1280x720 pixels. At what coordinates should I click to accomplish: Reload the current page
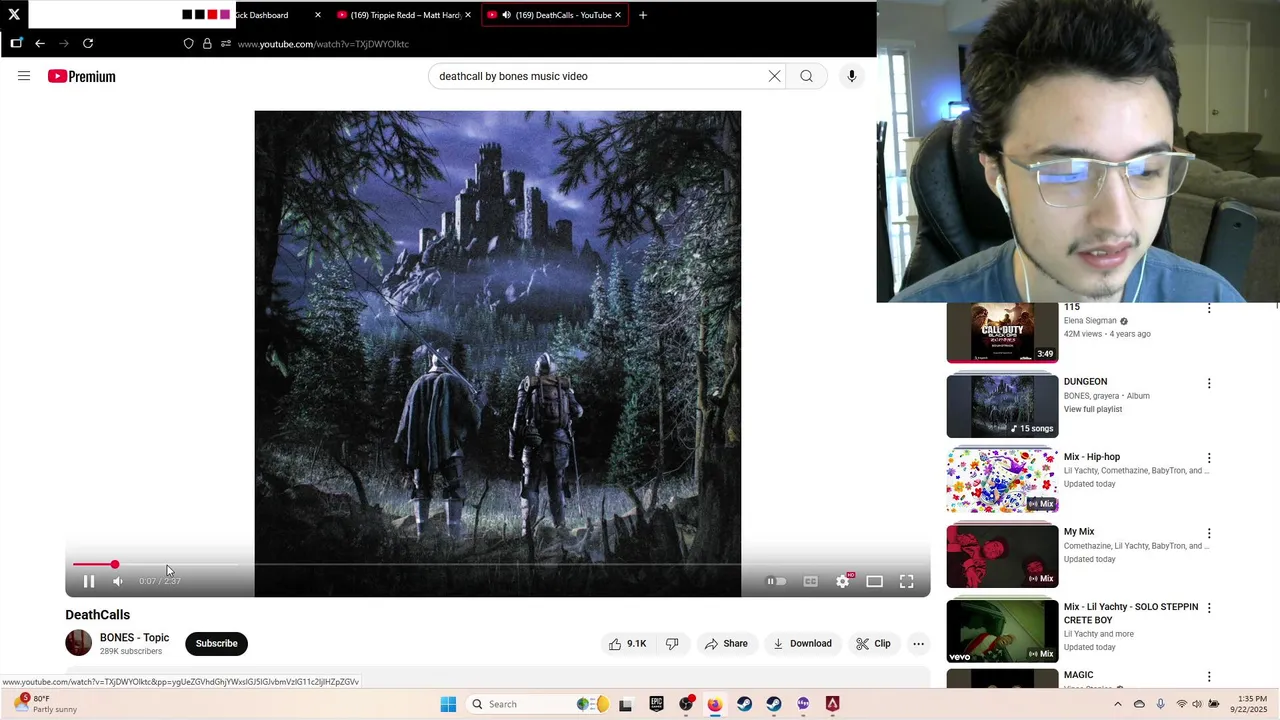click(88, 44)
